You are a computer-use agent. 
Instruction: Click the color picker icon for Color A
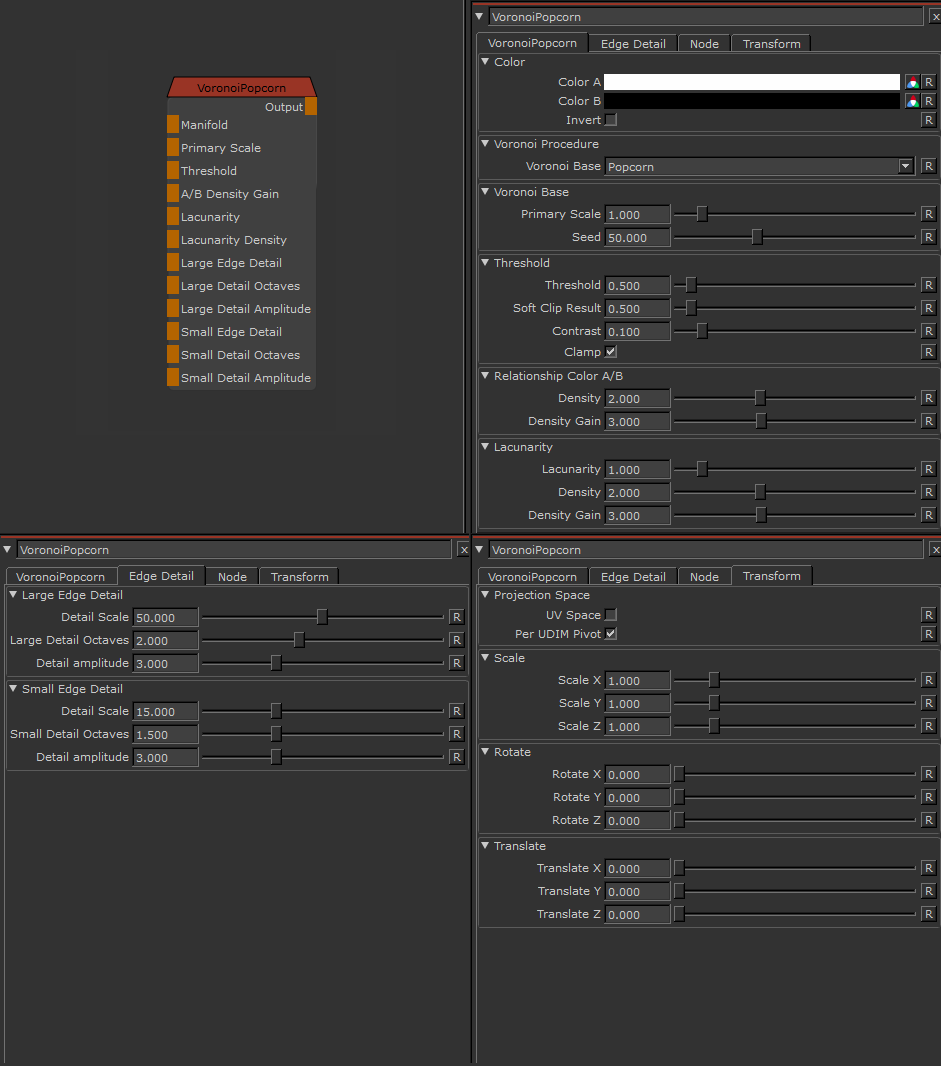pyautogui.click(x=912, y=82)
